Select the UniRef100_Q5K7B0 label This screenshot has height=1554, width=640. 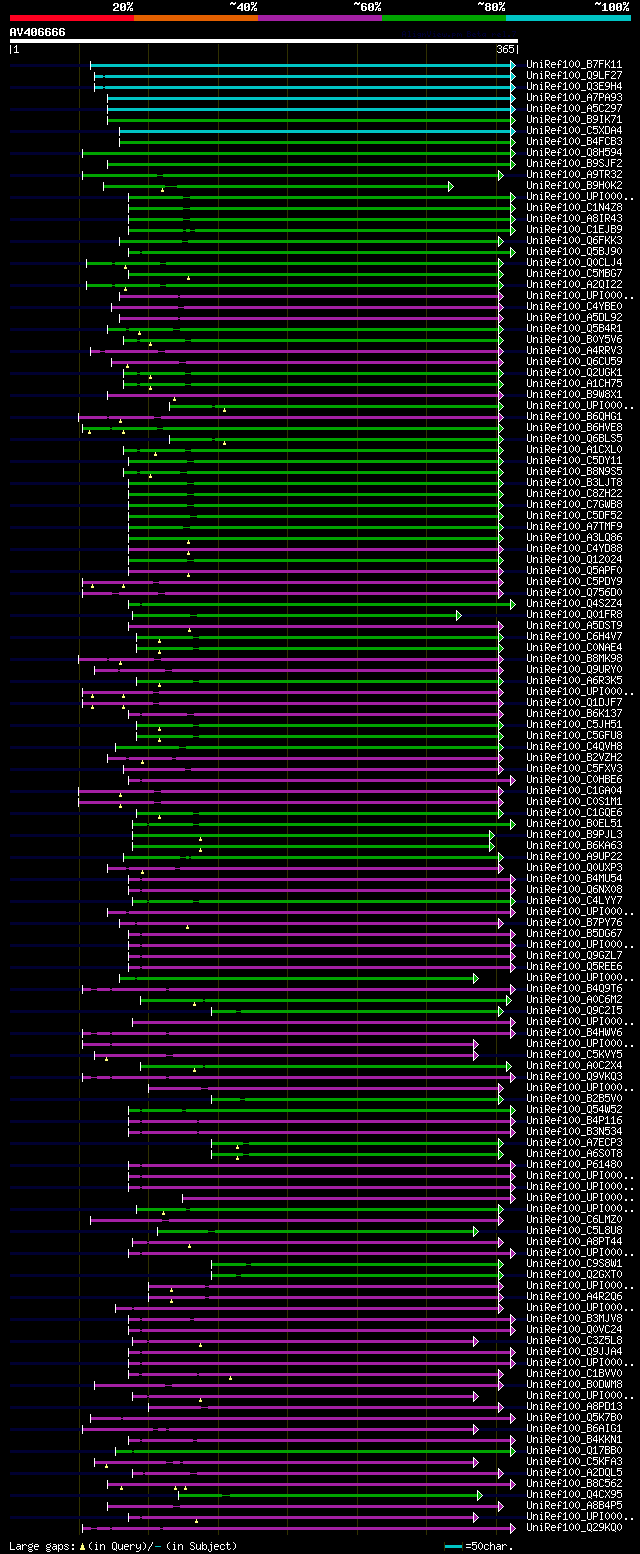[574, 1417]
